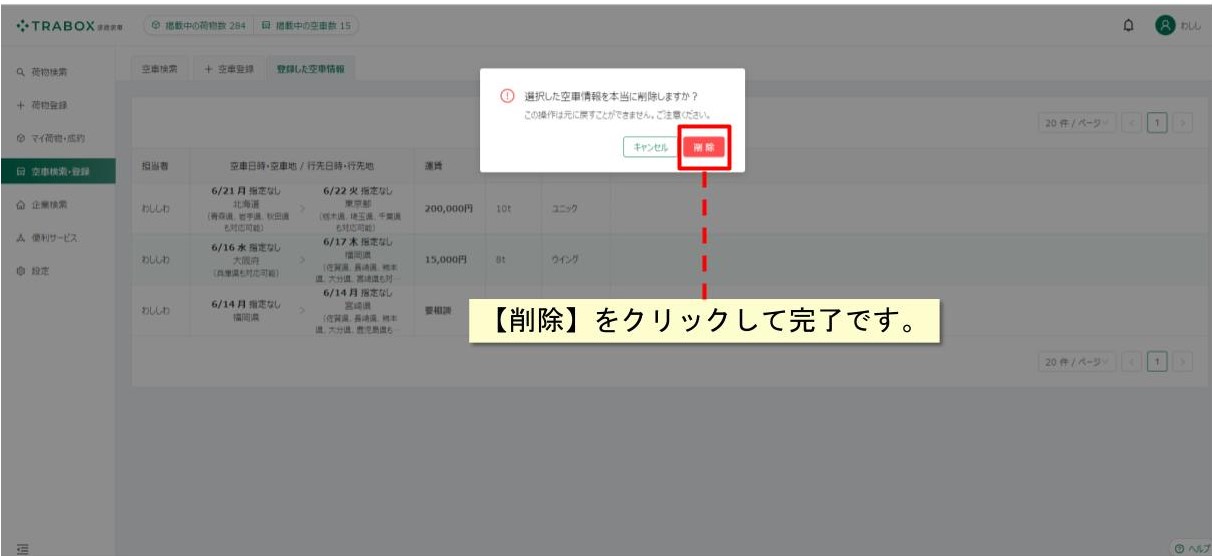
Task: Click the 10t weight cell
Action: tap(503, 211)
